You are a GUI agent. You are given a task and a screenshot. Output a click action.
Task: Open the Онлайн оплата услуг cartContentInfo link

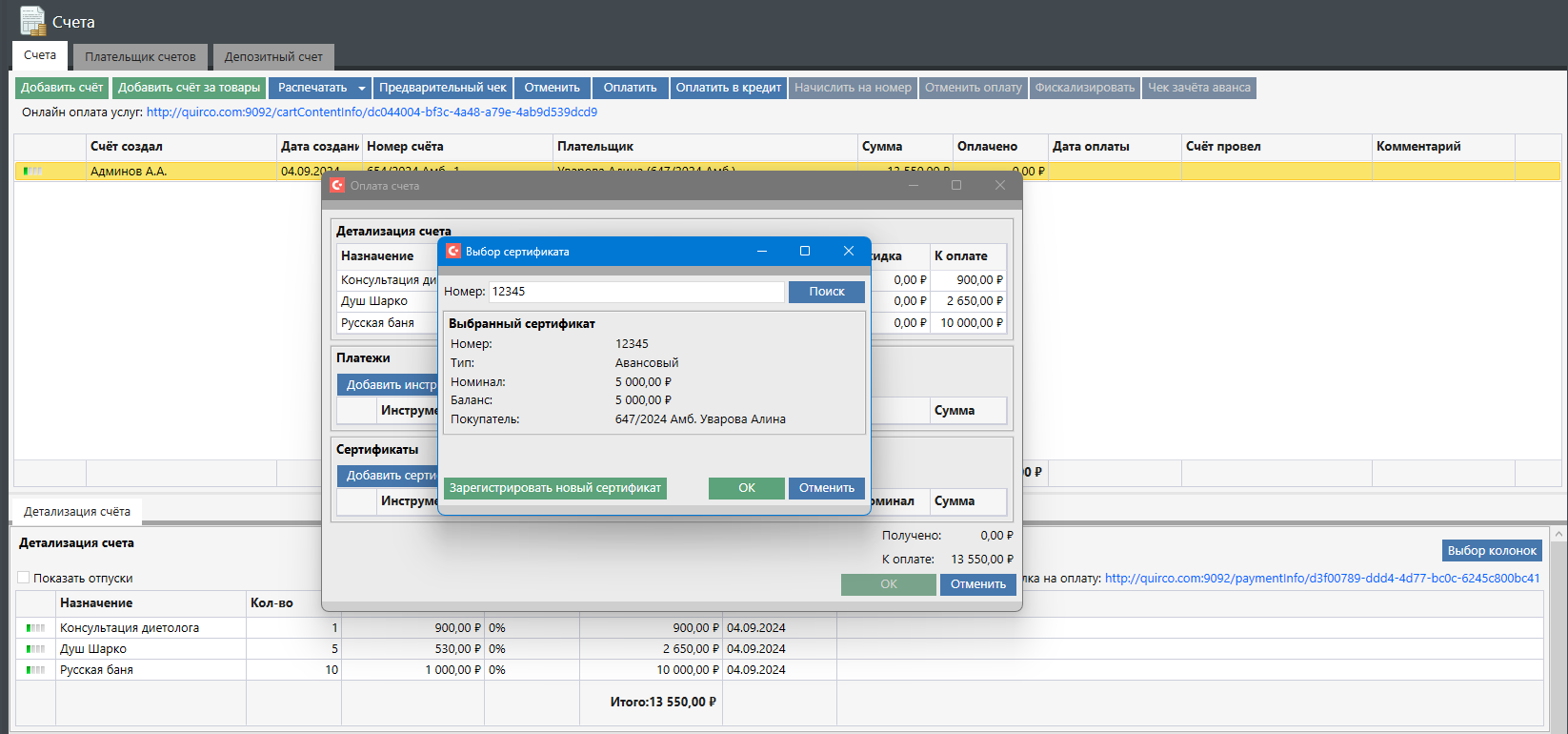click(372, 112)
